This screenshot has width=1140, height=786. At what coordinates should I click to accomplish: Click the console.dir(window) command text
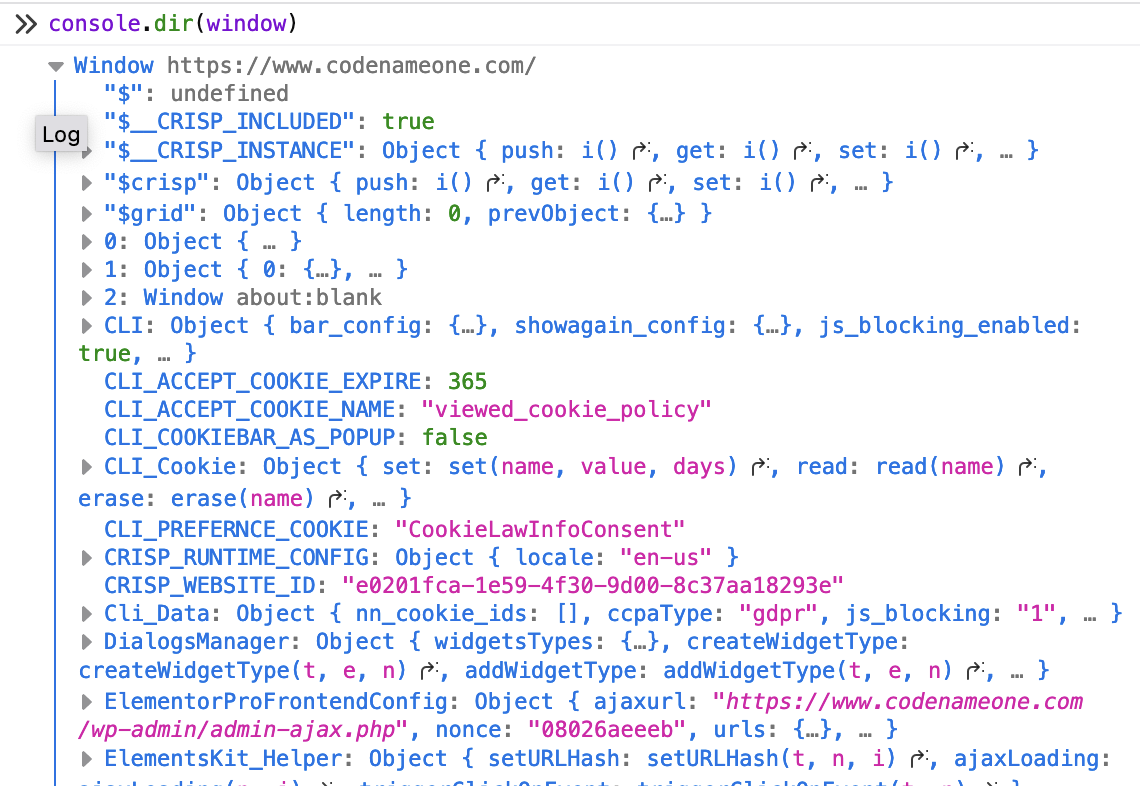[173, 23]
